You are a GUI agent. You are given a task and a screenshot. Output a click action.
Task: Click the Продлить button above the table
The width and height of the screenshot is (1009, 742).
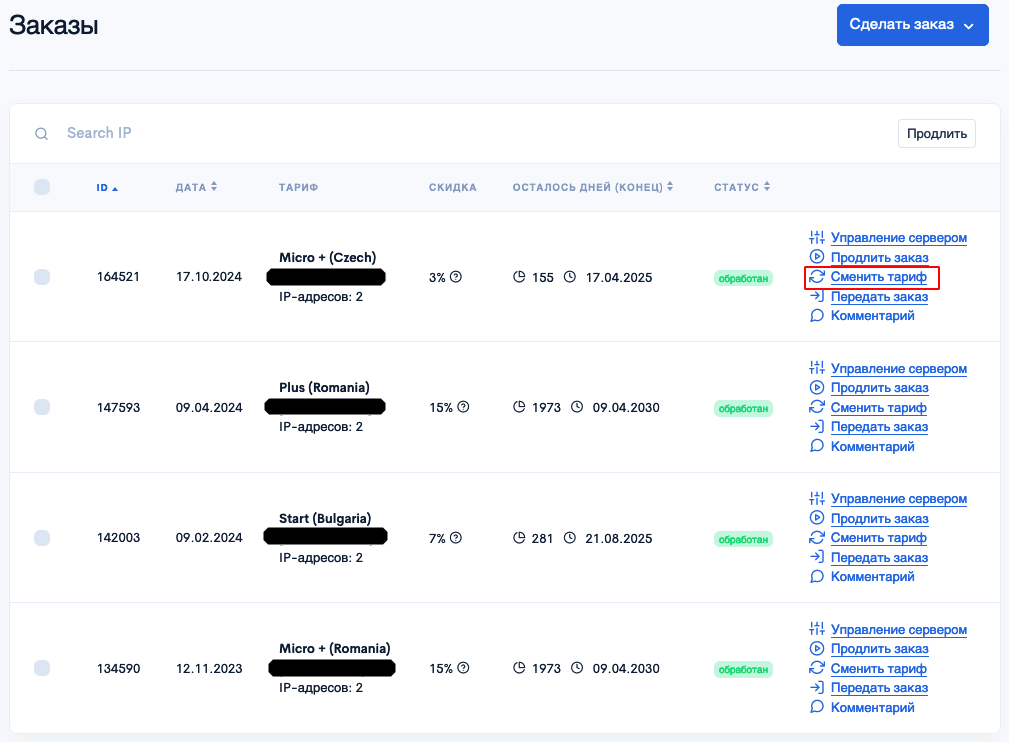[937, 134]
